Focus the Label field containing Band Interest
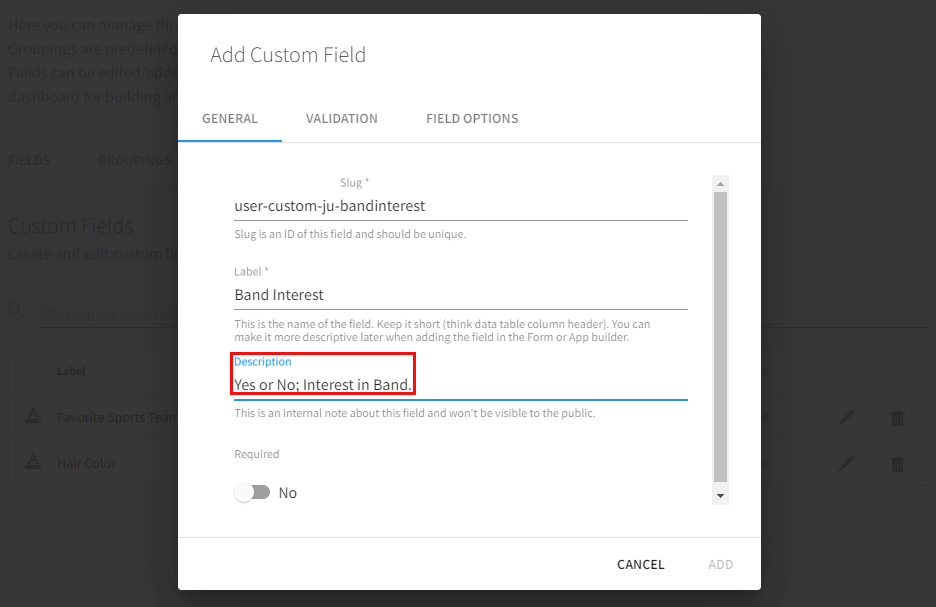The image size is (936, 607). click(460, 295)
